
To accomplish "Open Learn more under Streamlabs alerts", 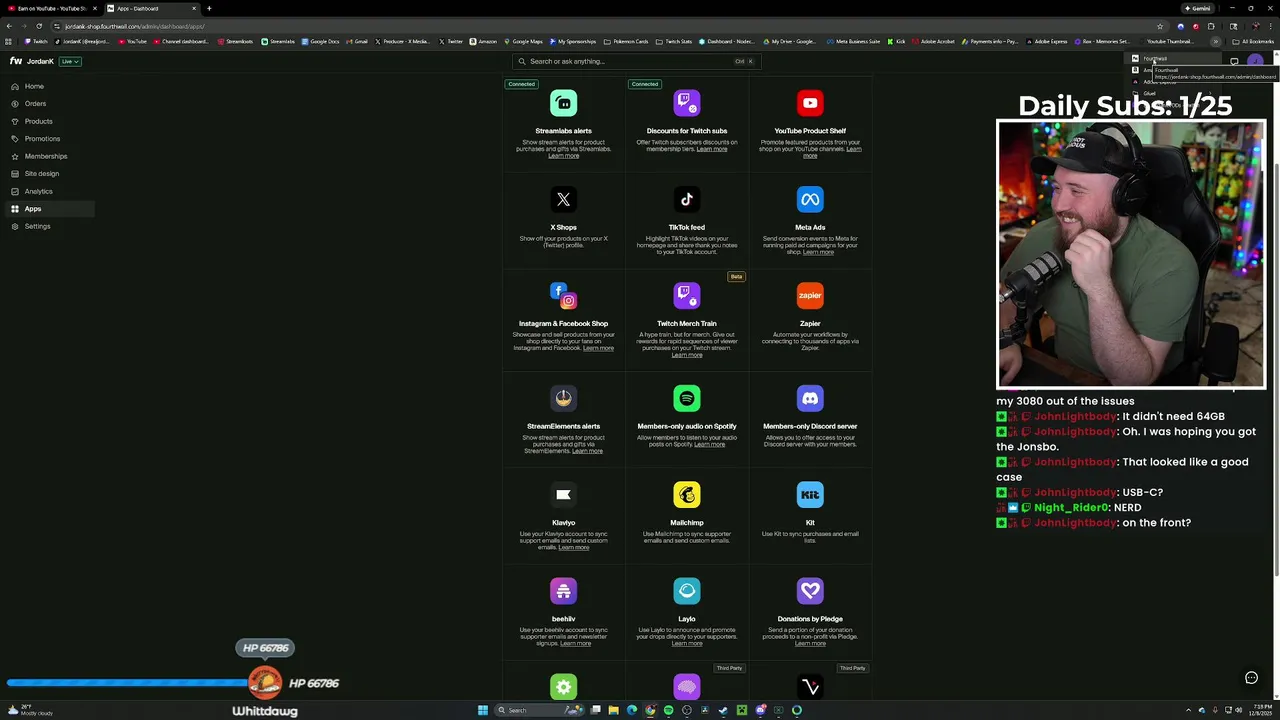I will [x=563, y=155].
